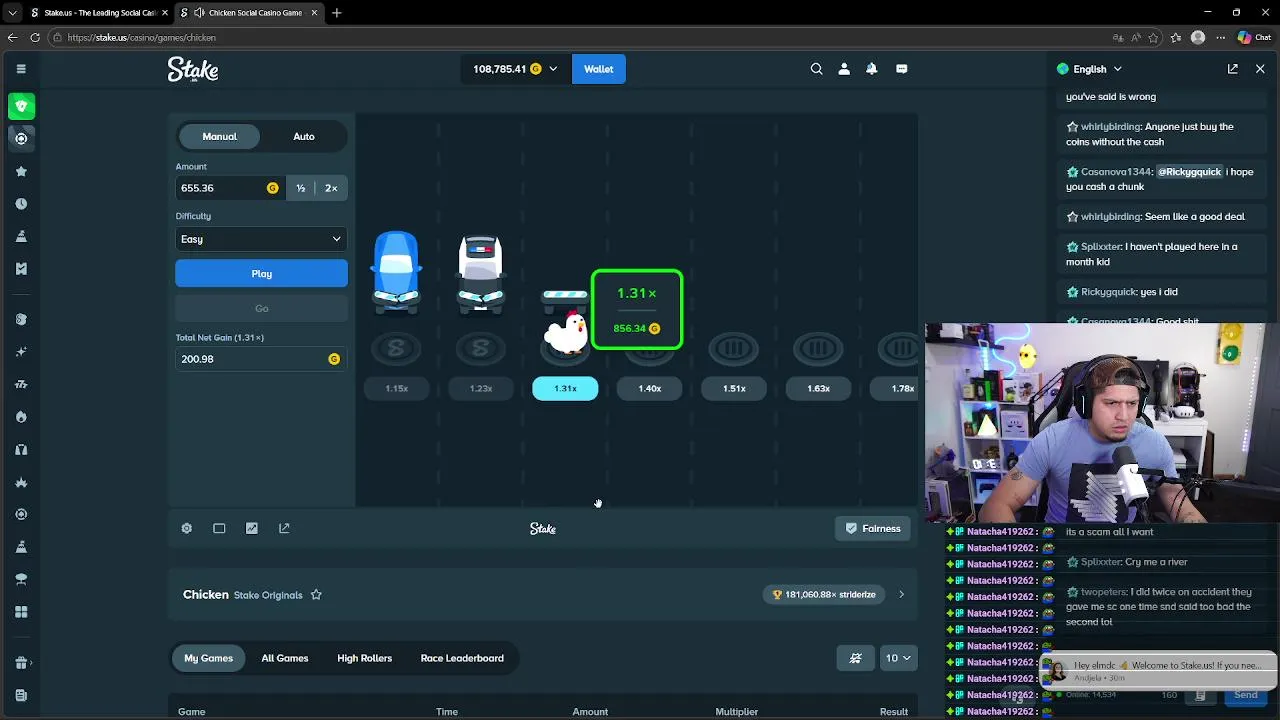1280x720 pixels.
Task: Select the All Games tab
Action: [285, 658]
